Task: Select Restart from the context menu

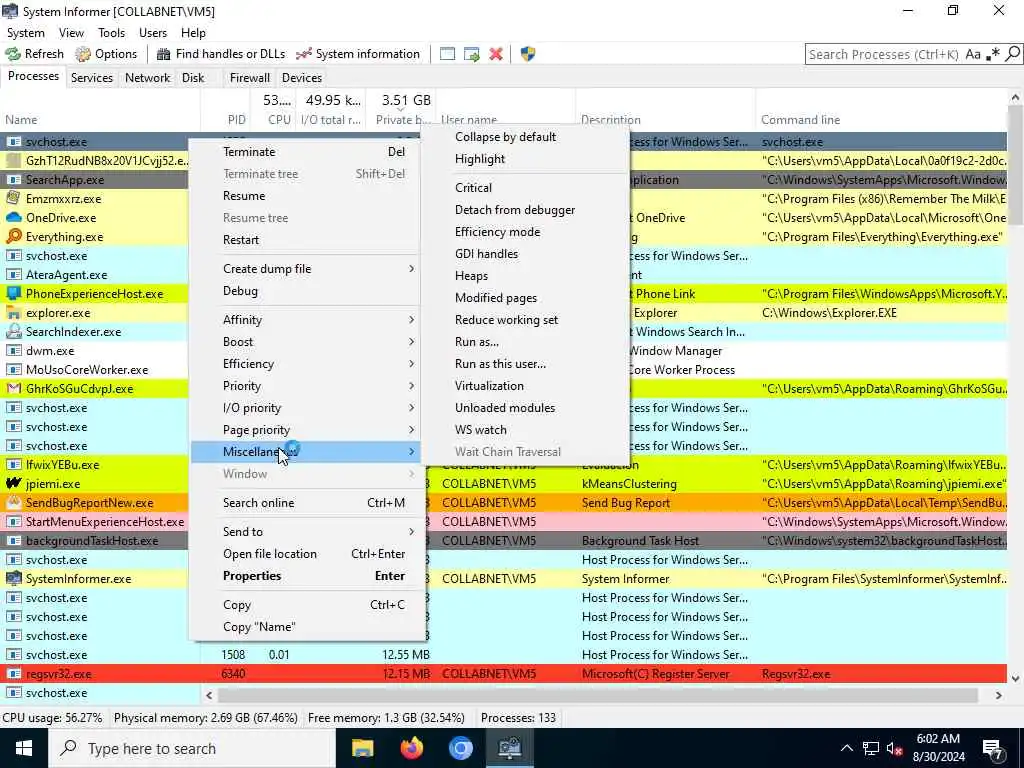Action: 306,240
